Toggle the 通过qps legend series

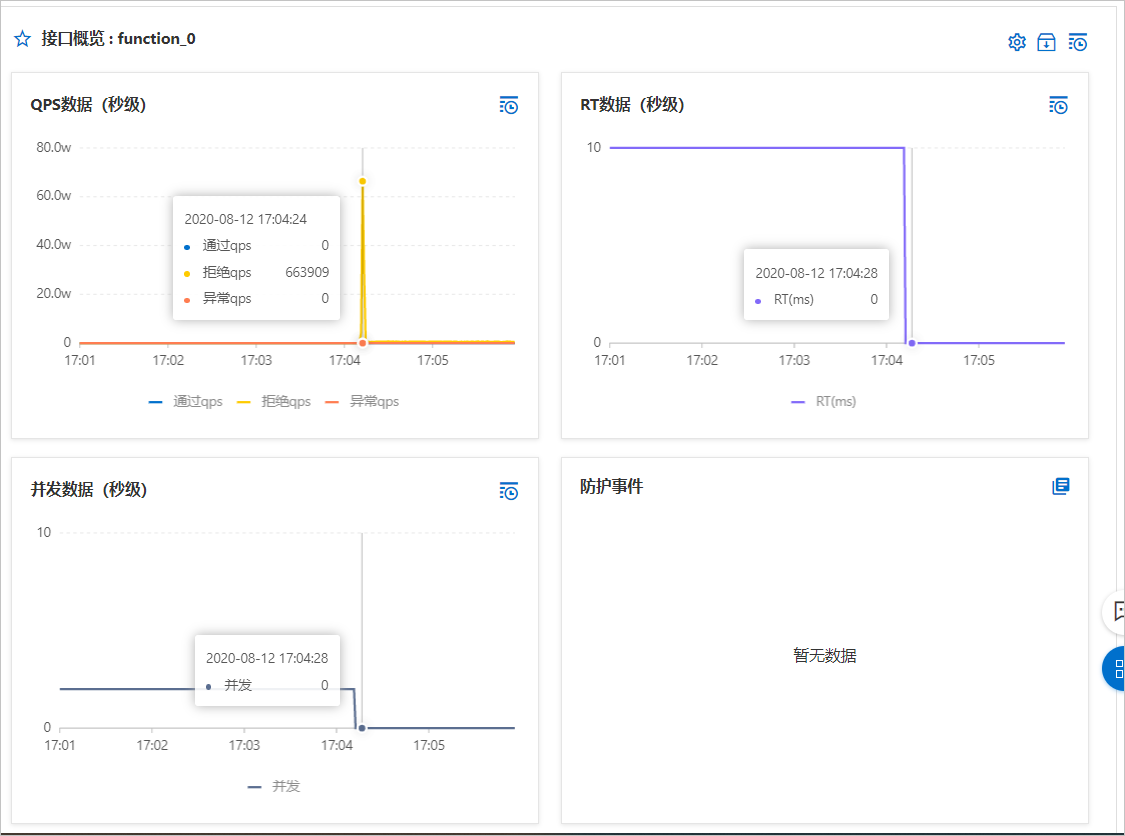click(186, 402)
